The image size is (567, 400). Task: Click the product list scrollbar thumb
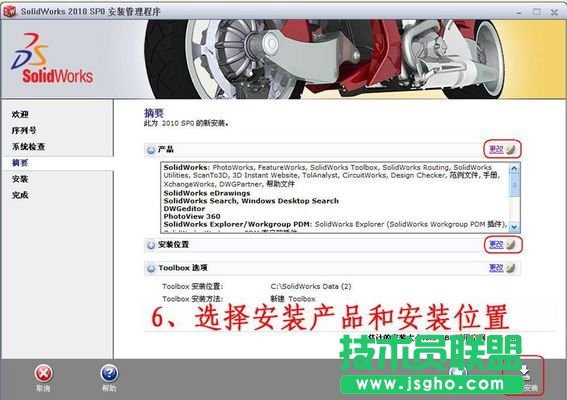point(514,185)
